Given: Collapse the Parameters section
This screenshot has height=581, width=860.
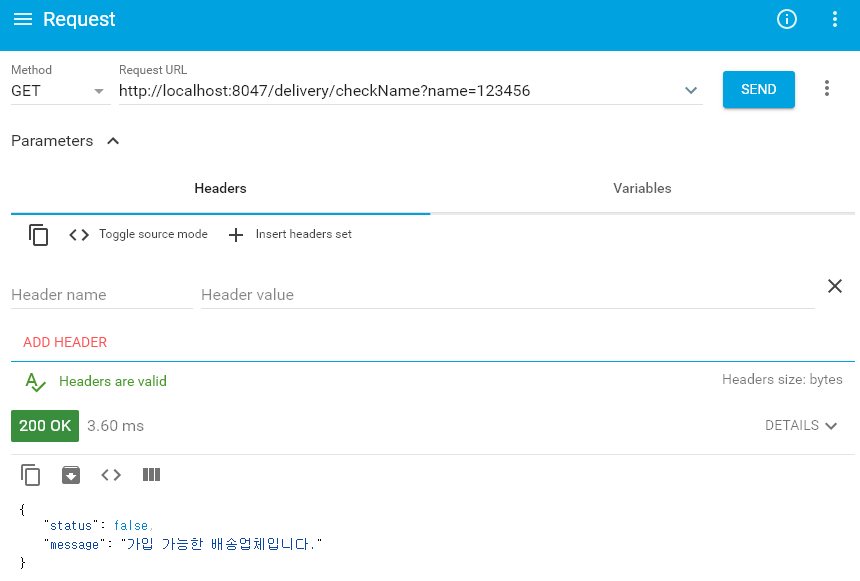Looking at the screenshot, I should pos(65,141).
